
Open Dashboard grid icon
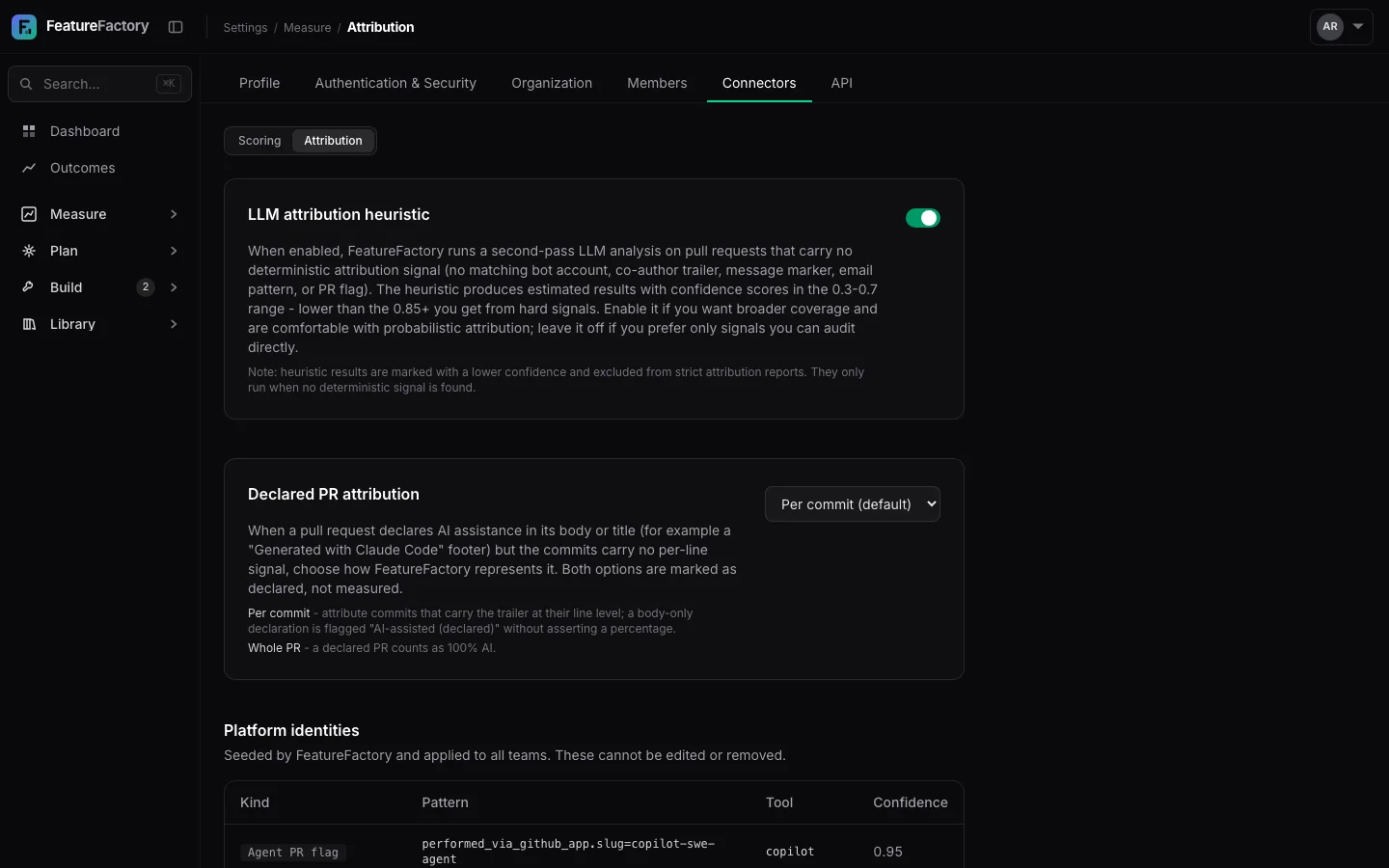(x=29, y=131)
